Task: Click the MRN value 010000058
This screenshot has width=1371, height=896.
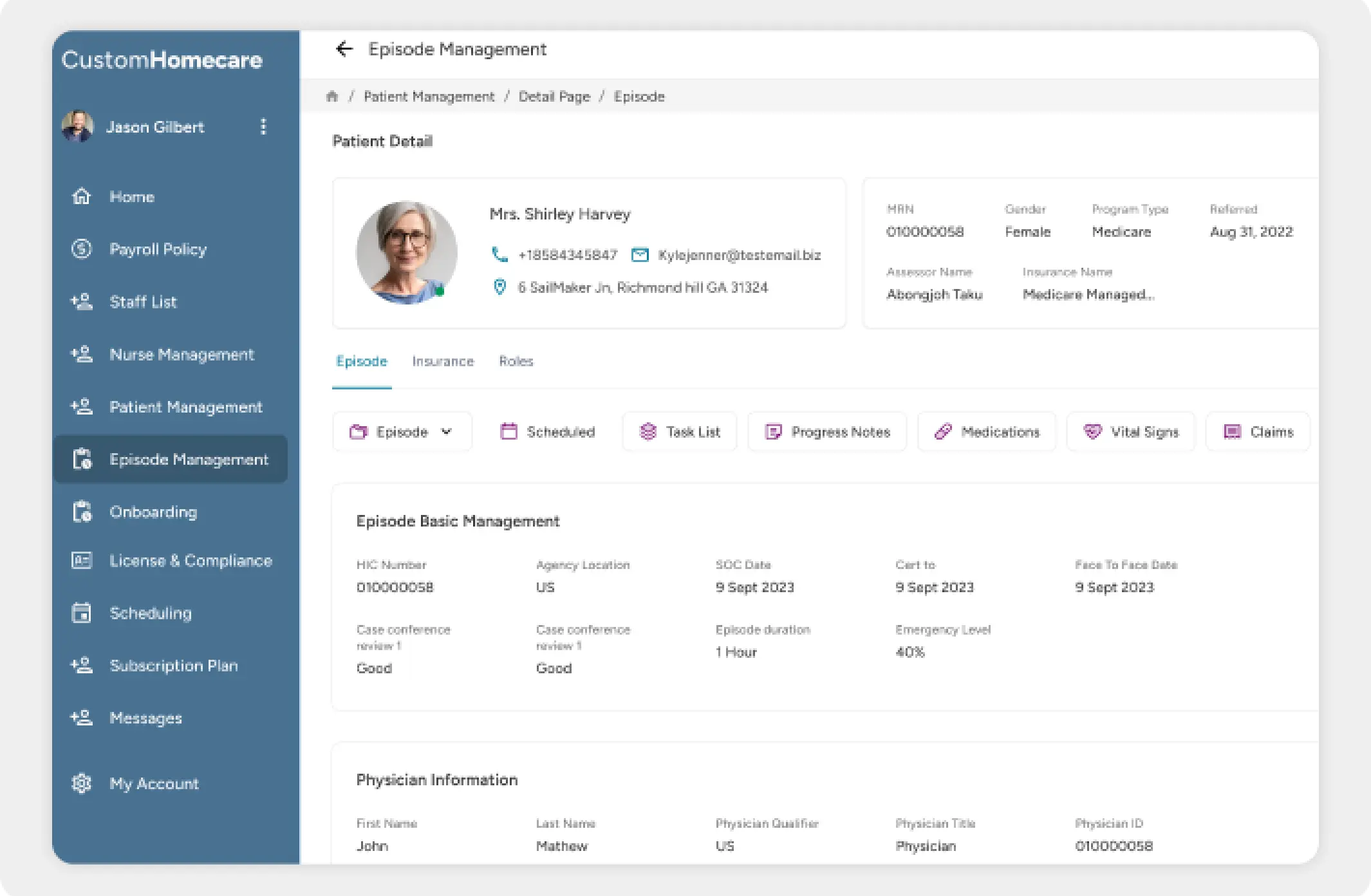Action: [x=925, y=232]
